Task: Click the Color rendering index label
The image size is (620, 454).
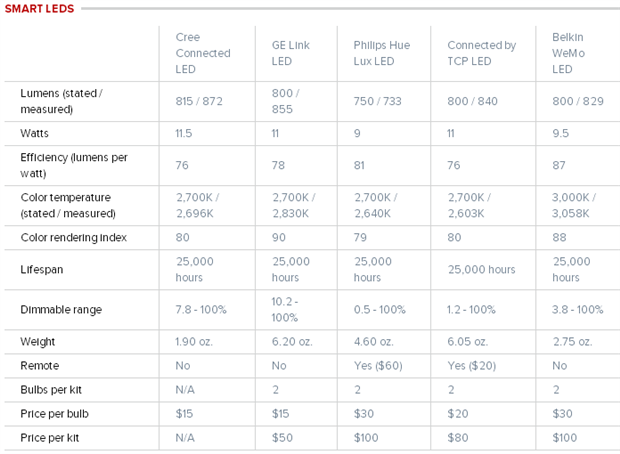Action: pos(74,237)
